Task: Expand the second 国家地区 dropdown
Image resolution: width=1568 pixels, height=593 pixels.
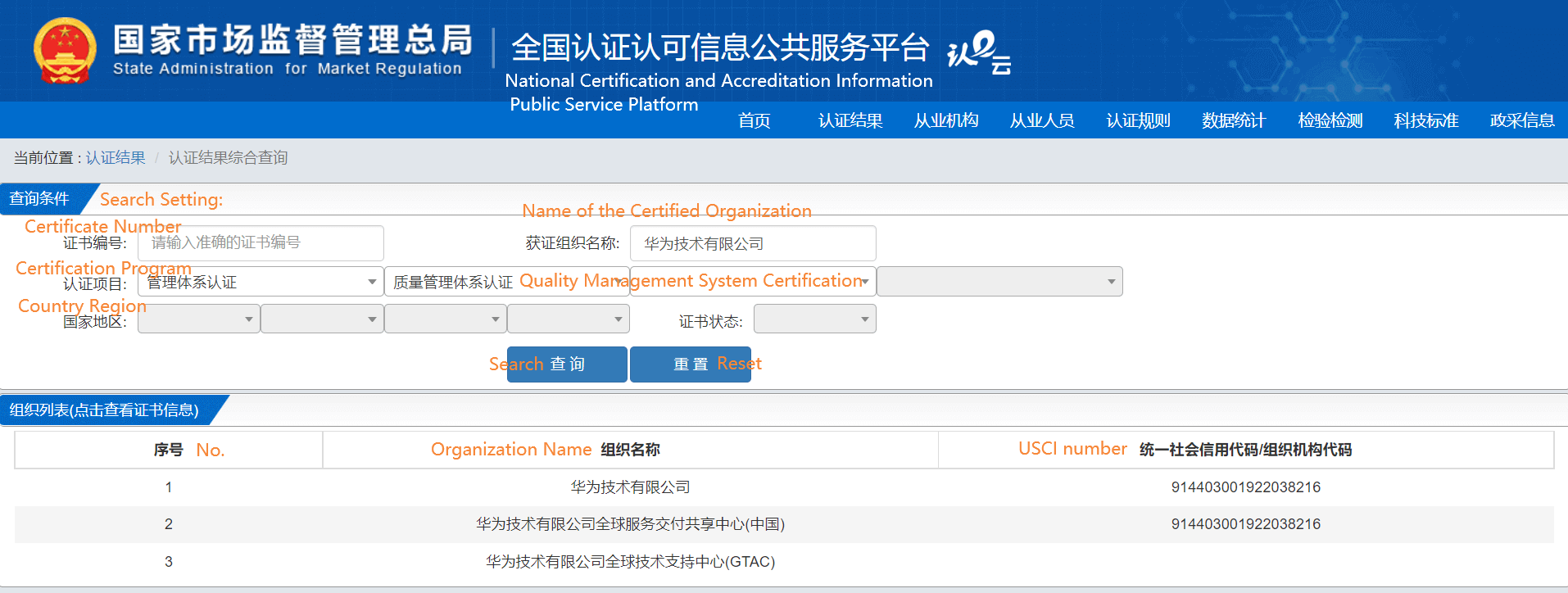Action: point(322,319)
